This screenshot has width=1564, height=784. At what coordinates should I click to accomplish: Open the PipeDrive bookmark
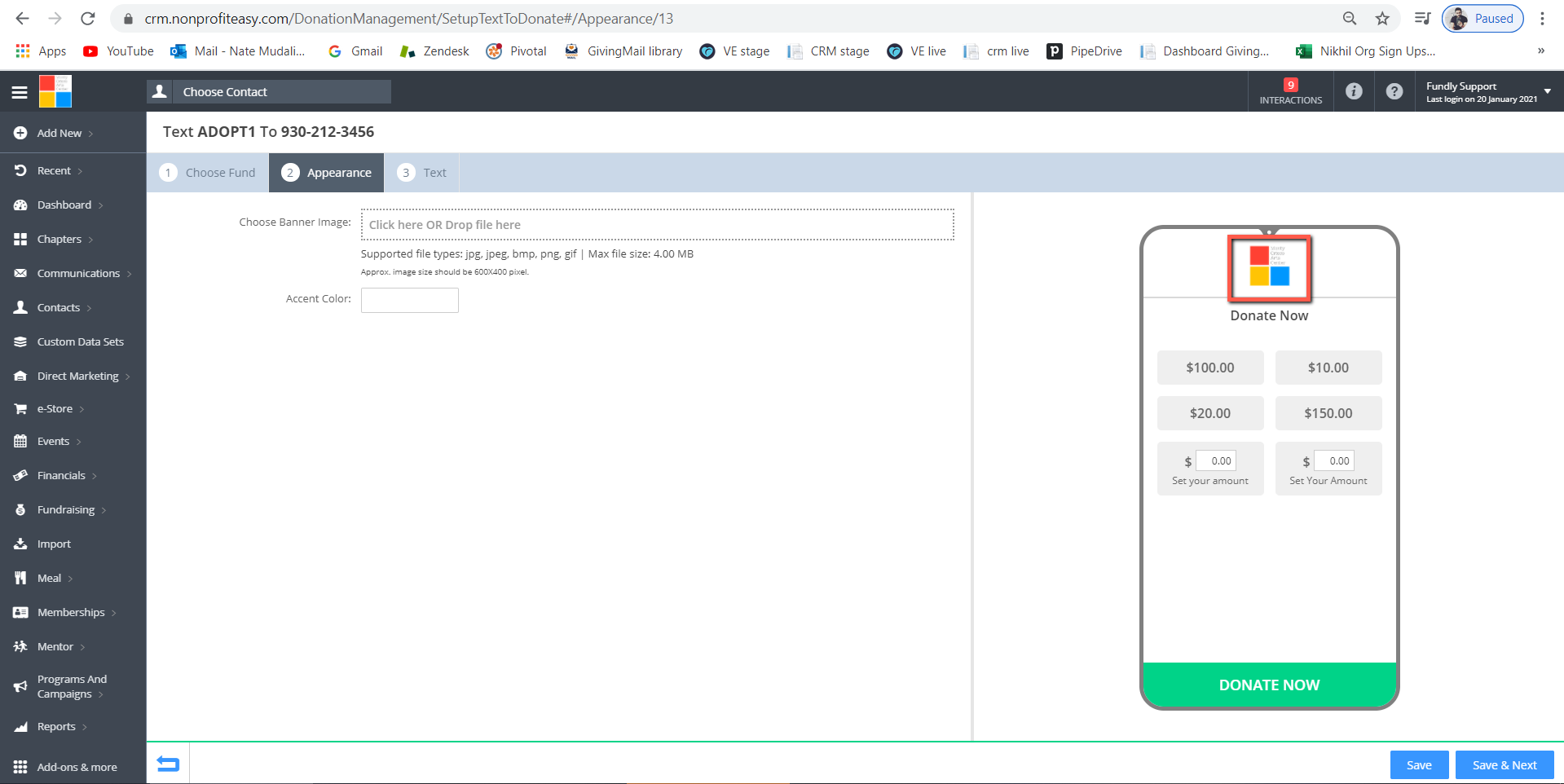pos(1084,51)
